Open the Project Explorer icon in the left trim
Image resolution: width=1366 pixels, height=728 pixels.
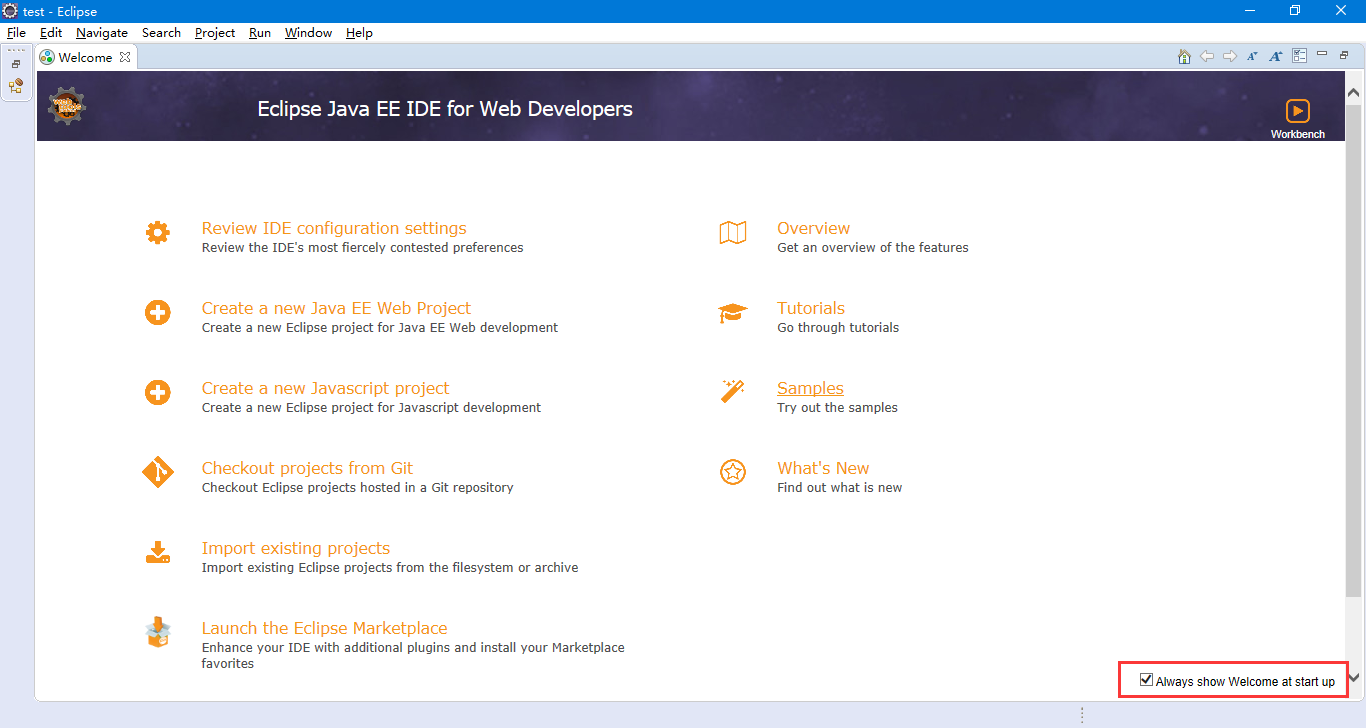tap(16, 87)
